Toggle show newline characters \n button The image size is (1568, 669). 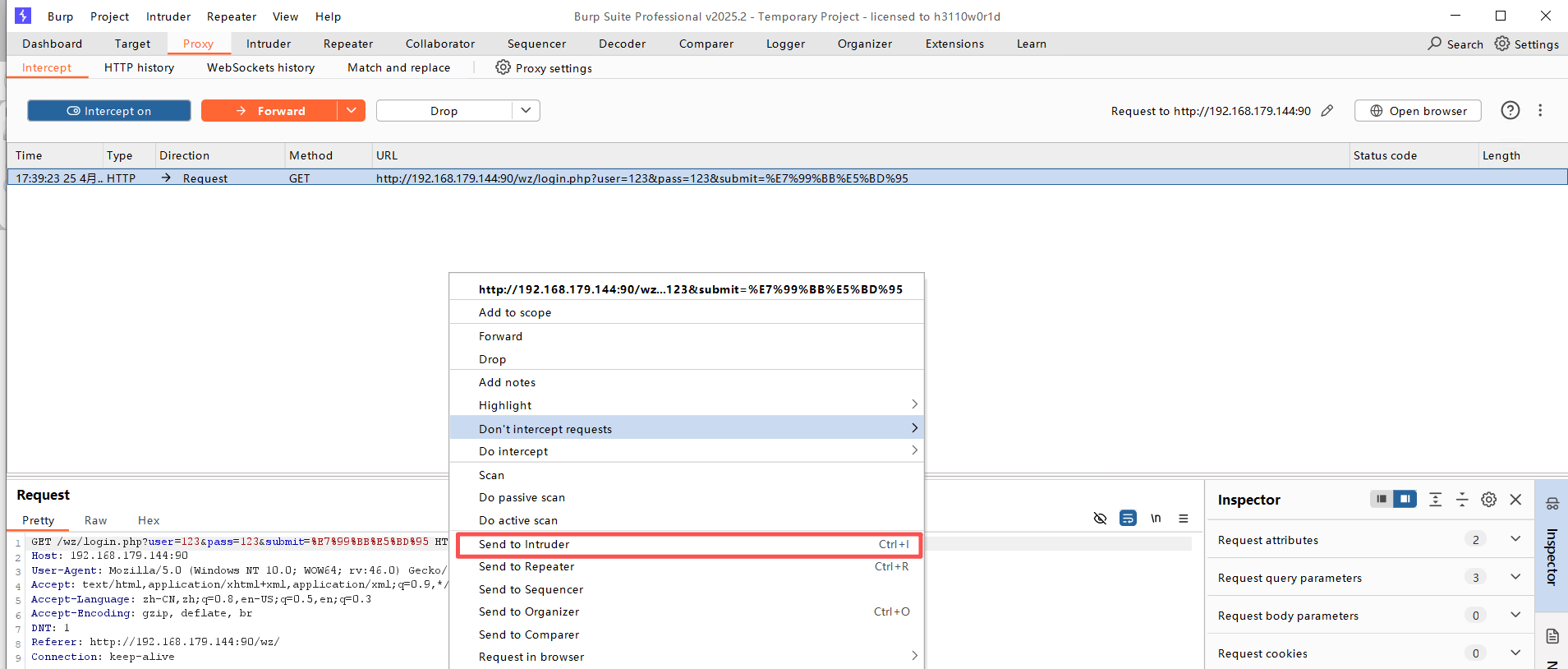click(1156, 518)
